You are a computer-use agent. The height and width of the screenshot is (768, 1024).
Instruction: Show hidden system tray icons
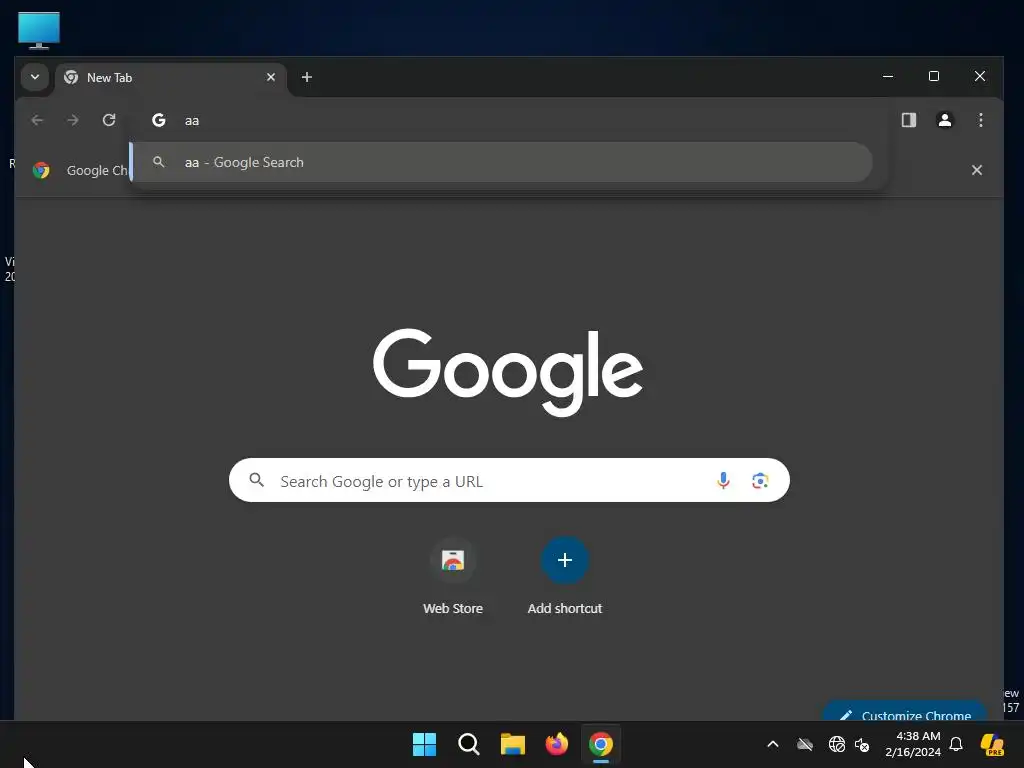773,744
